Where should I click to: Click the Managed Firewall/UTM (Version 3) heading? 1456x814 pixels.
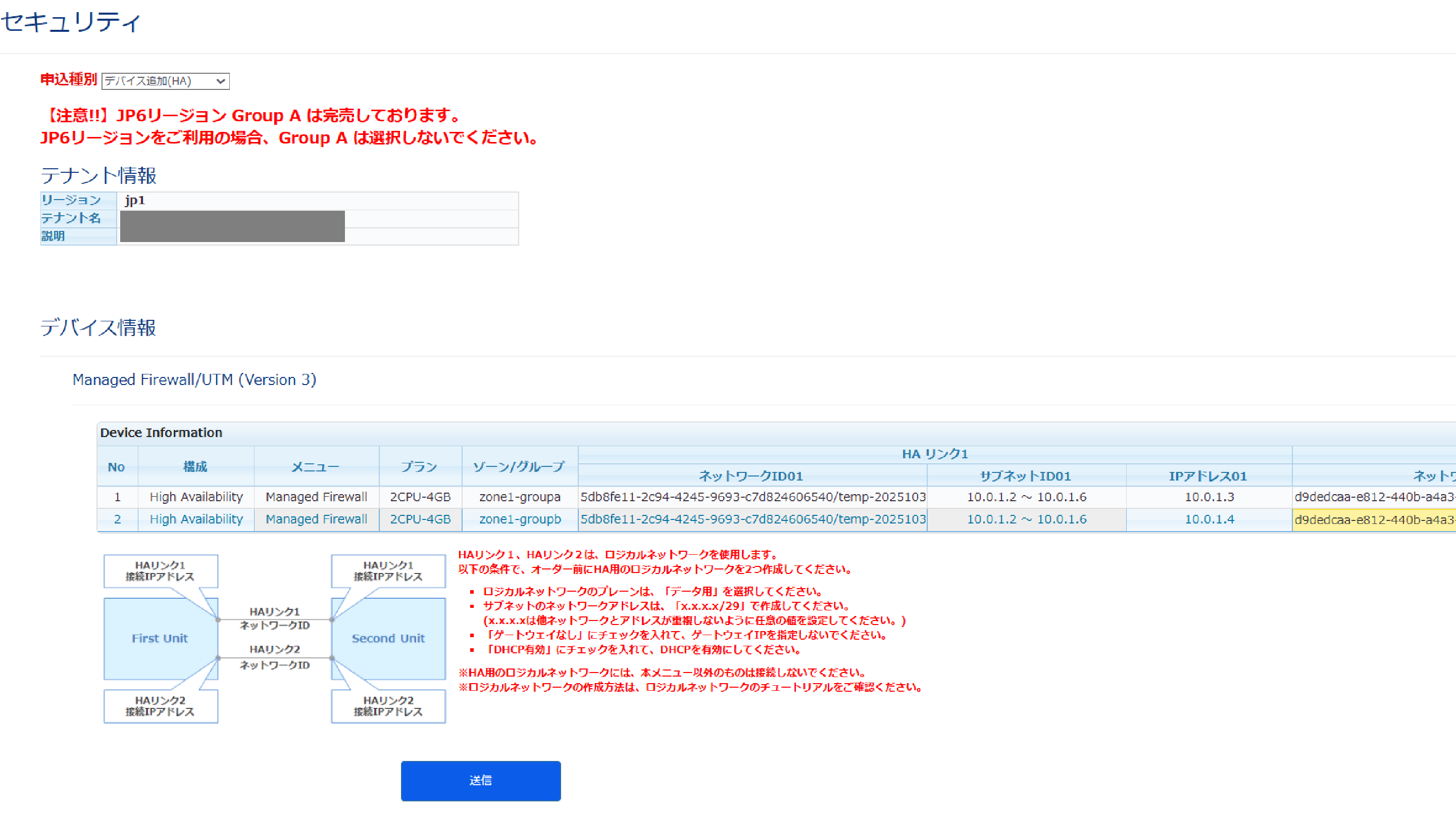click(x=194, y=379)
